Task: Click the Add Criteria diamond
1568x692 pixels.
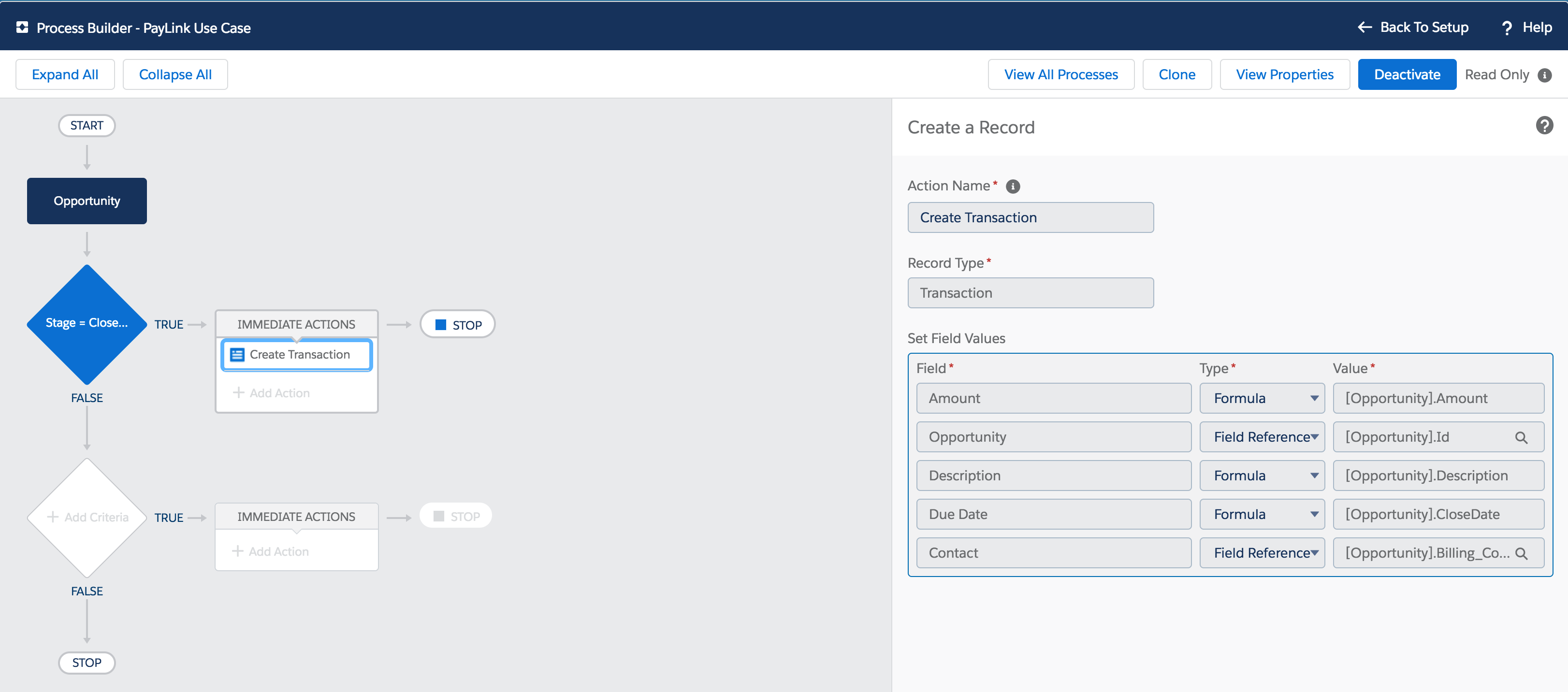Action: 87,518
